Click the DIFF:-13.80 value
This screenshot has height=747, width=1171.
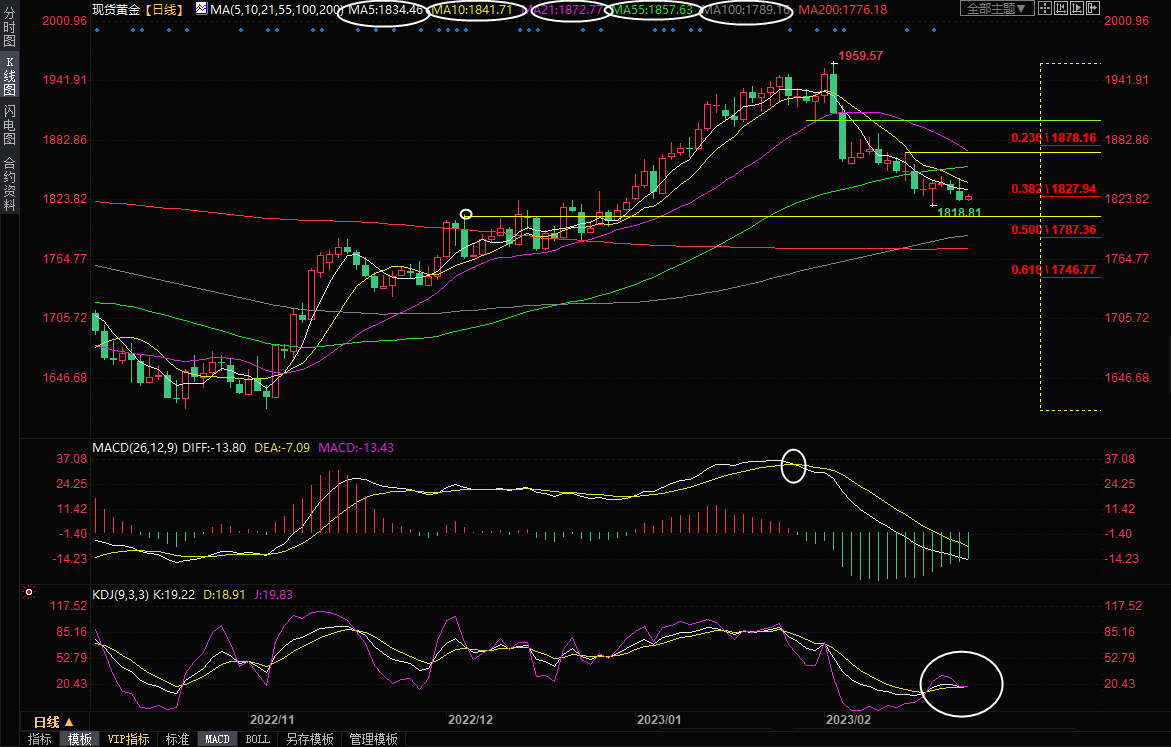pos(214,447)
